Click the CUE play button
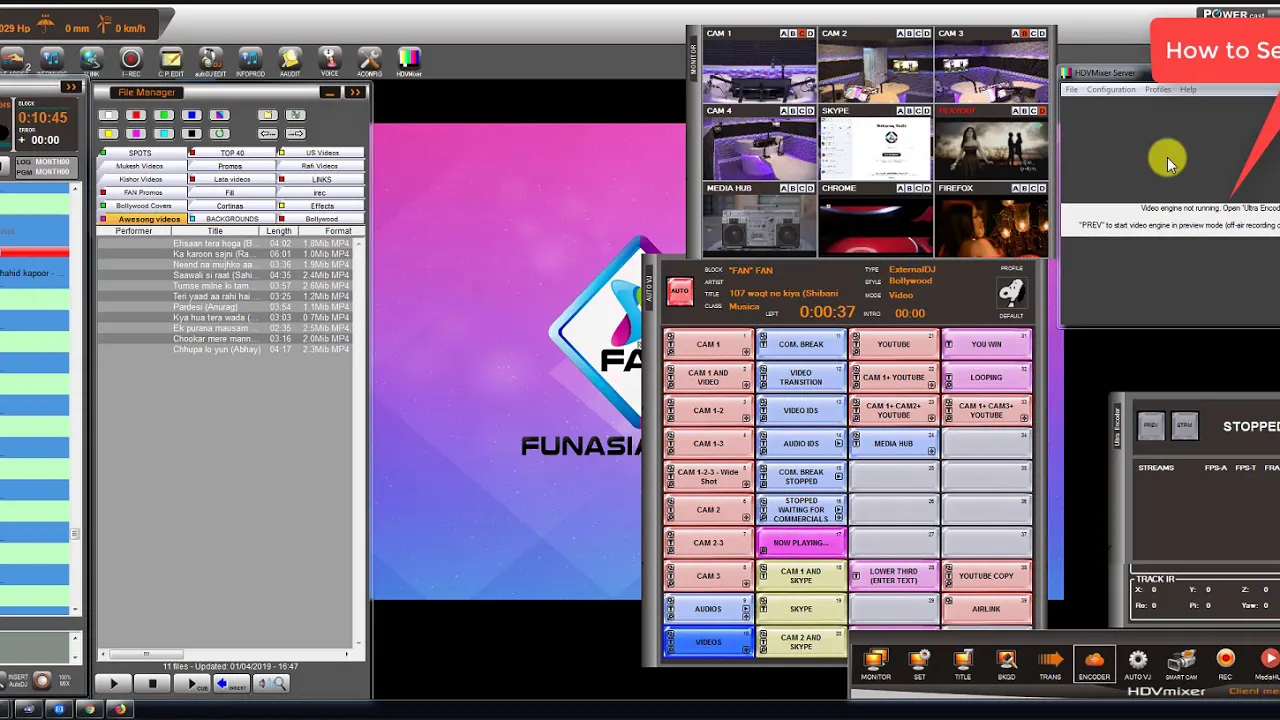 click(192, 684)
